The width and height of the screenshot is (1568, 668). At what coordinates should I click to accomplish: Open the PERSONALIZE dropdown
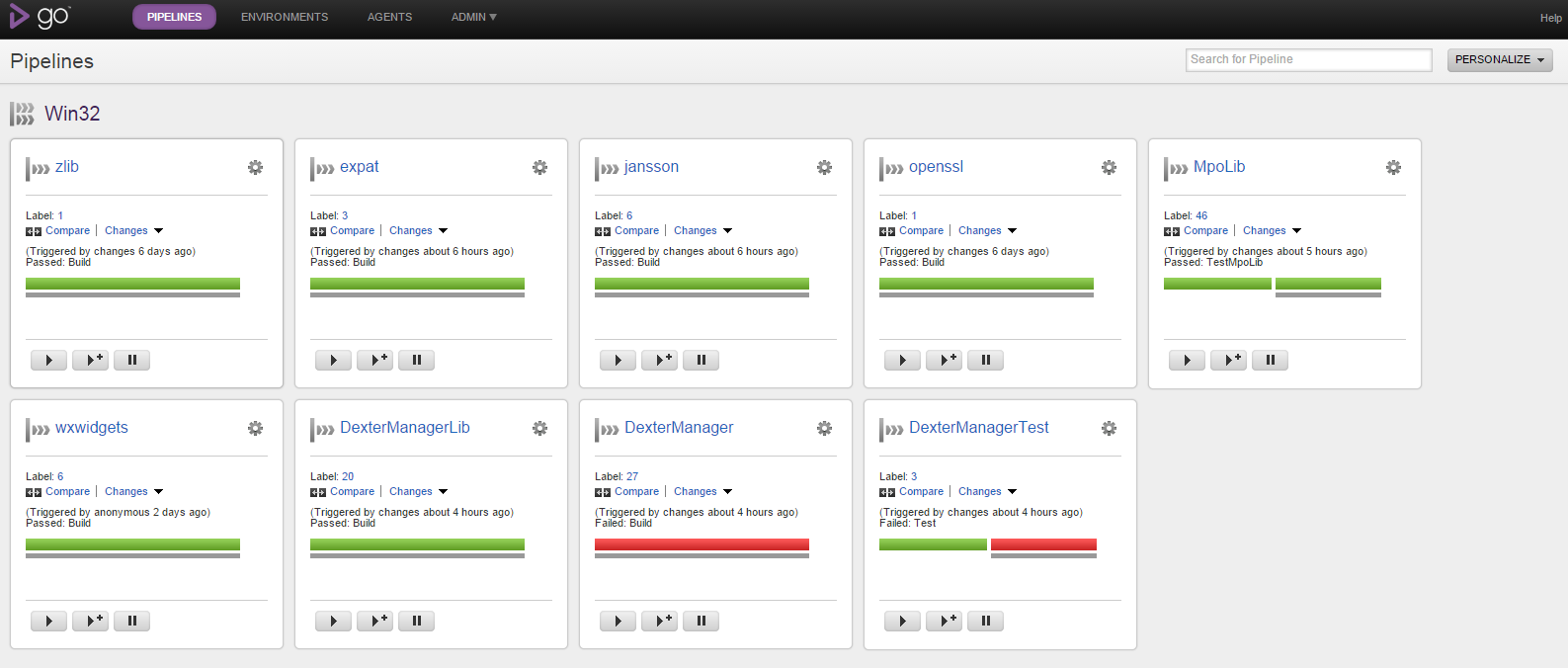(x=1499, y=60)
